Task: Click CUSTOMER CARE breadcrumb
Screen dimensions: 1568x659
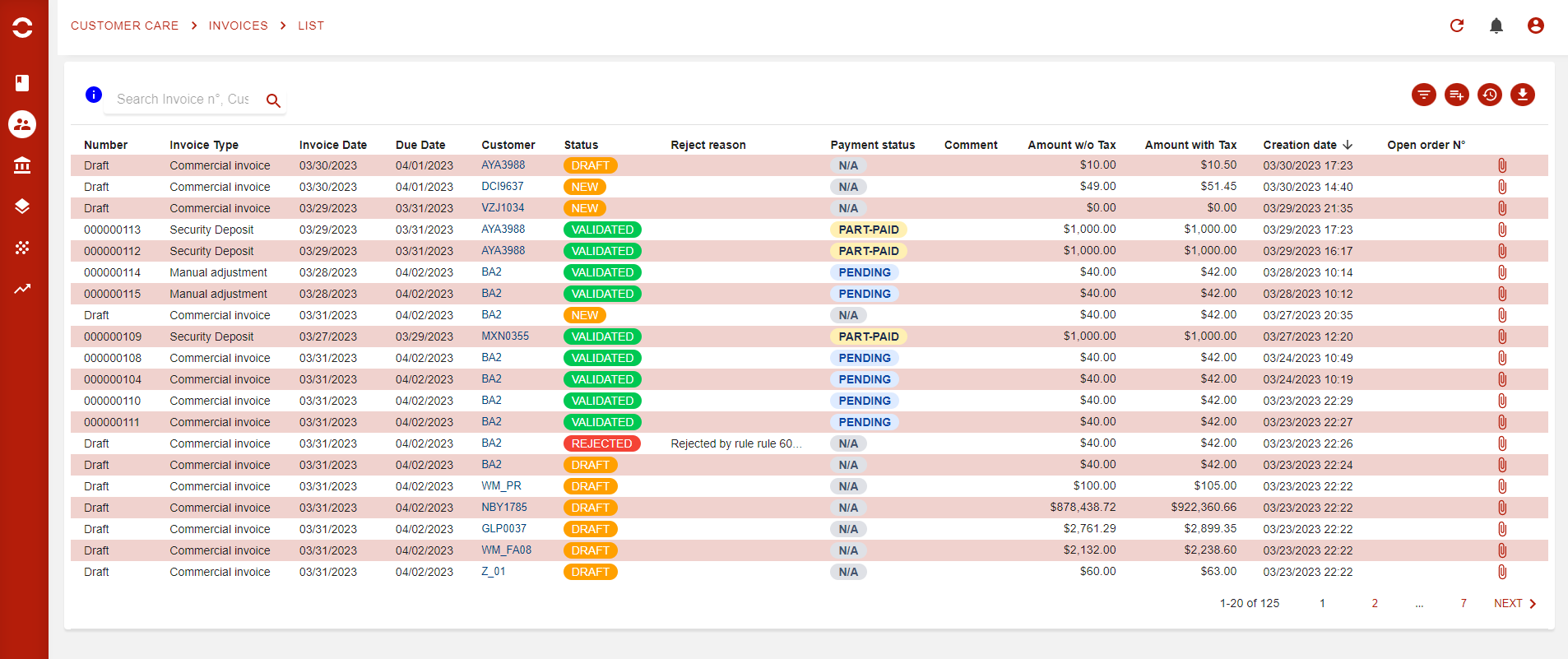Action: pos(124,26)
